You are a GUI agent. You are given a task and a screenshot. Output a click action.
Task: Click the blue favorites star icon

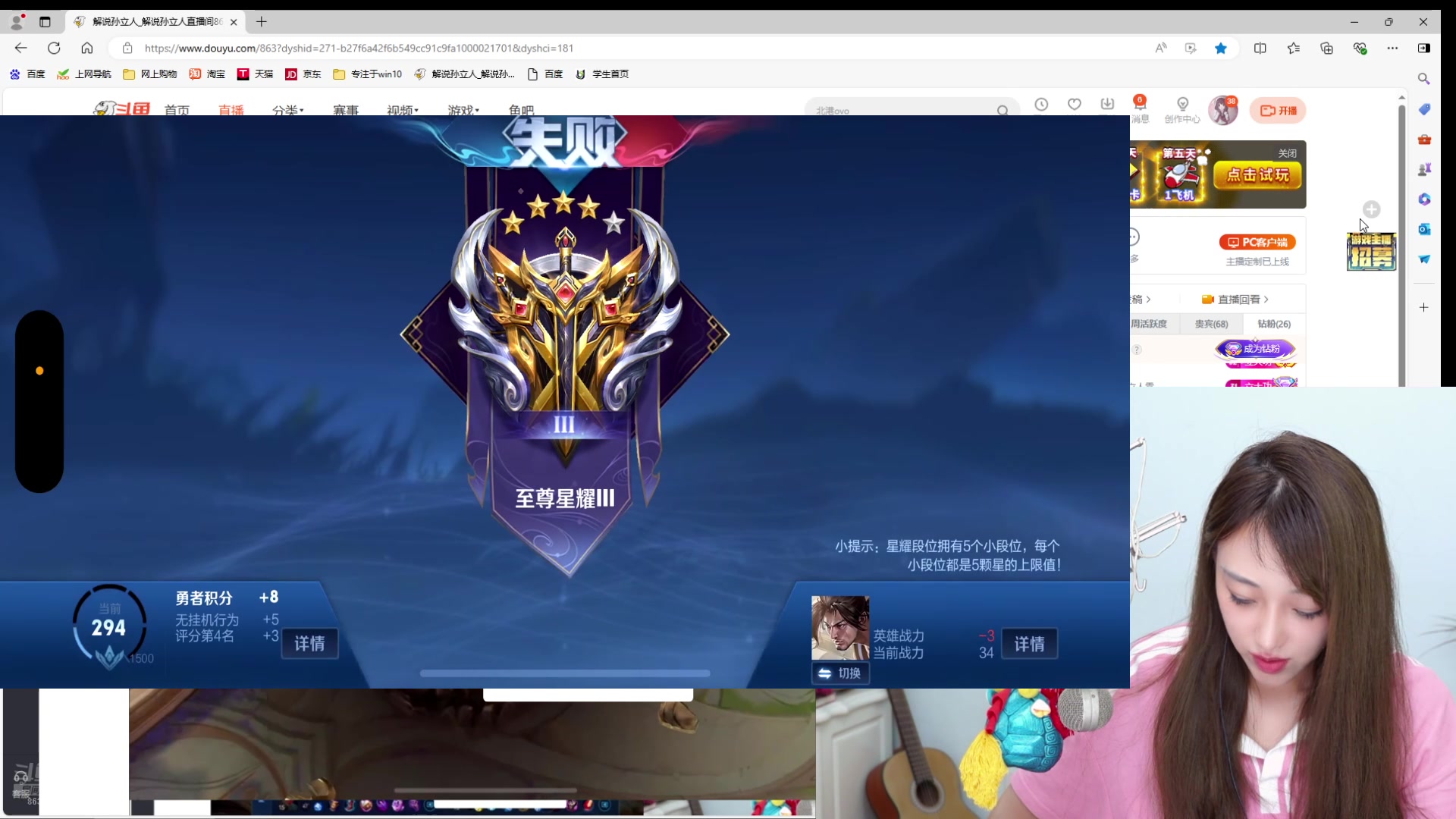point(1221,48)
